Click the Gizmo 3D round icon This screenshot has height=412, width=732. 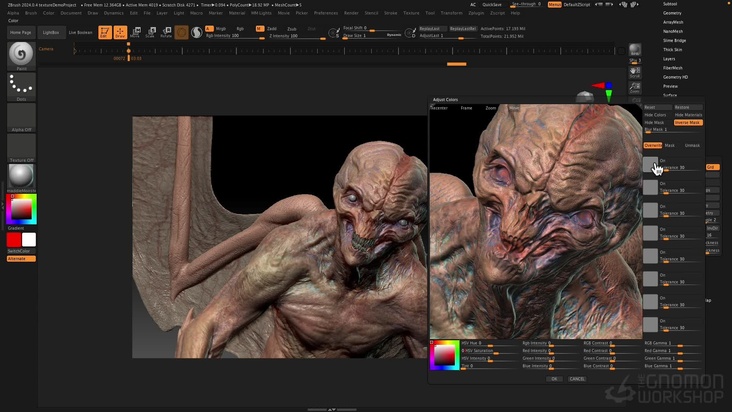(x=182, y=32)
